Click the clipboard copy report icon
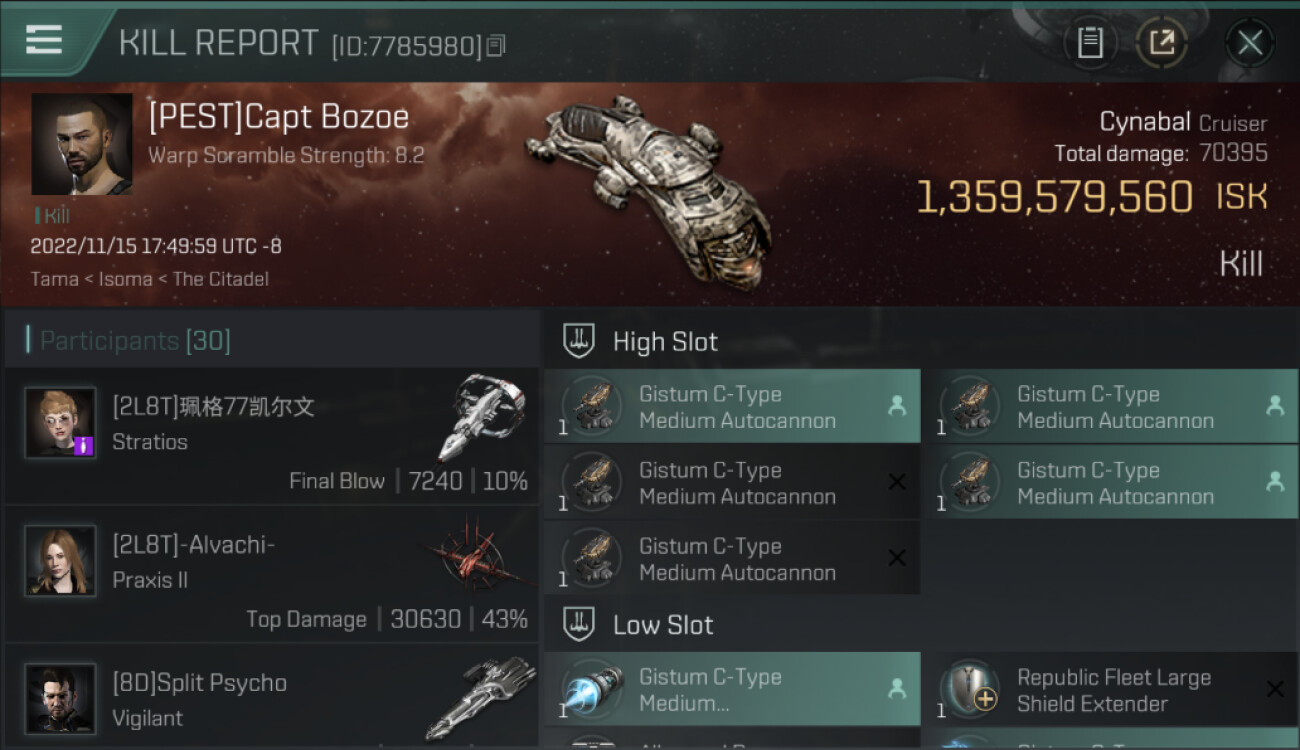This screenshot has width=1300, height=750. tap(1090, 43)
